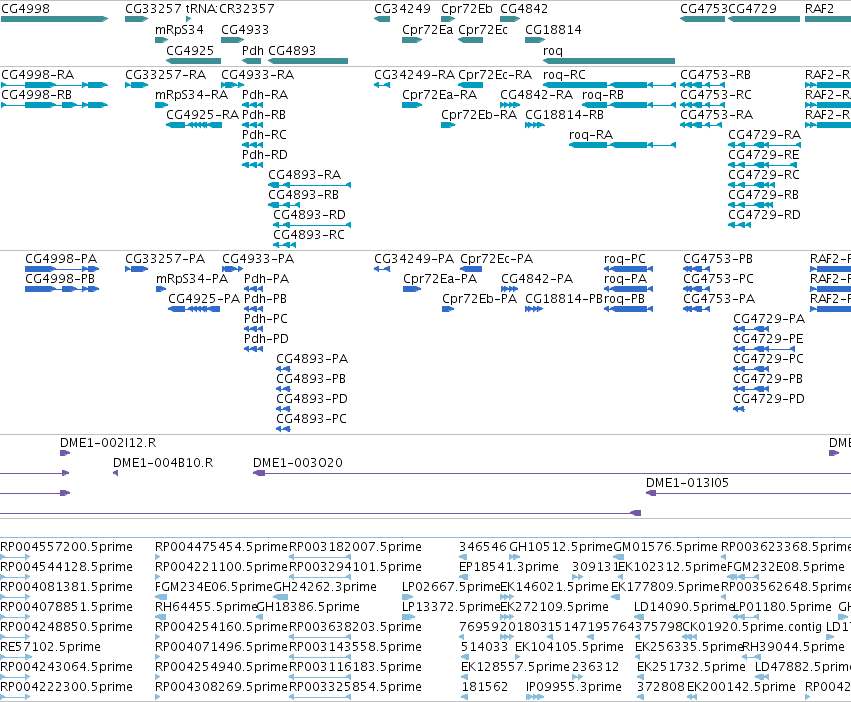The width and height of the screenshot is (851, 702).
Task: Select the CG4998 gene arrow glyph
Action: coord(54,19)
